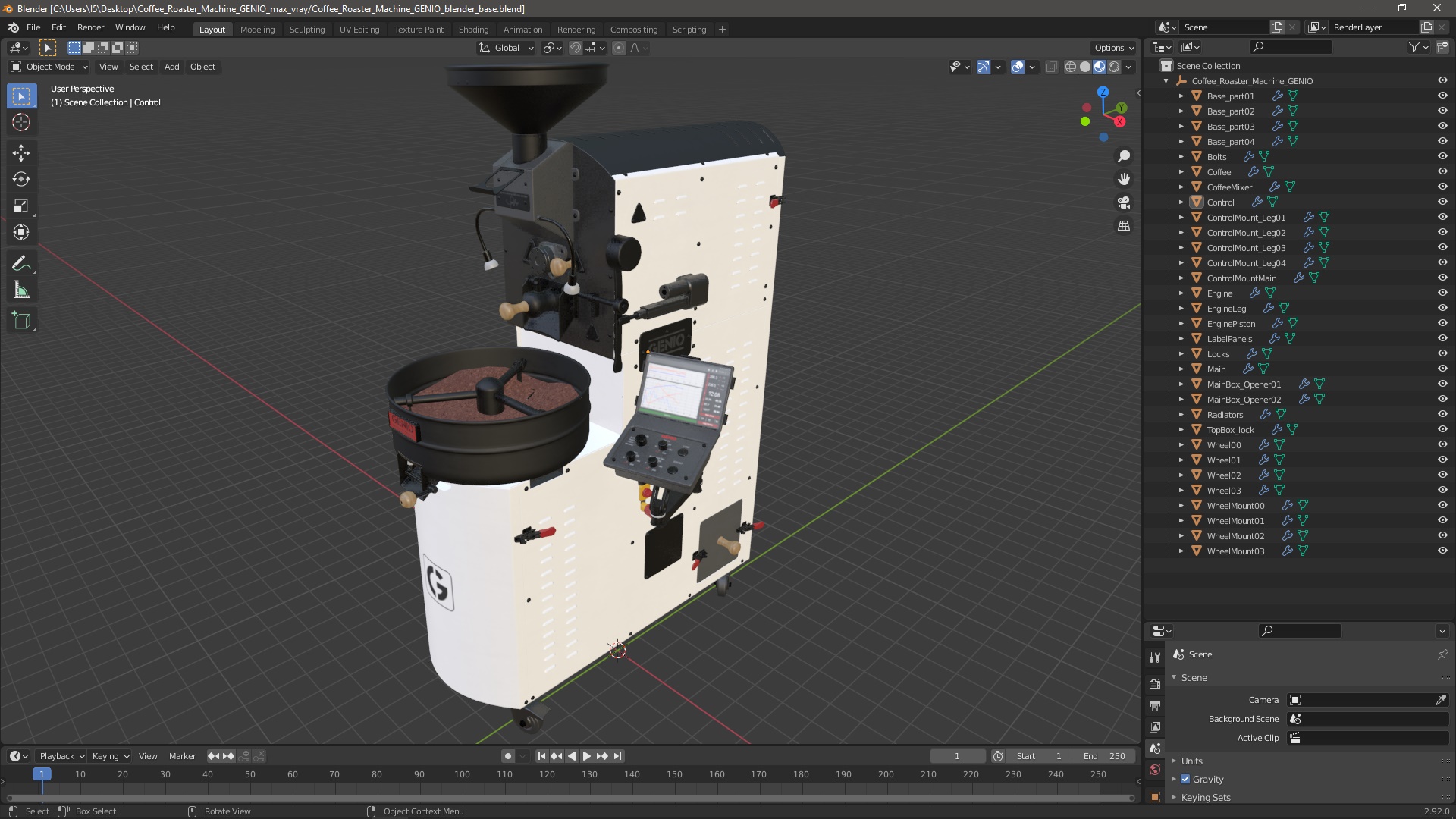This screenshot has width=1456, height=819.
Task: Switch to rendered viewport shading
Action: (x=1114, y=67)
